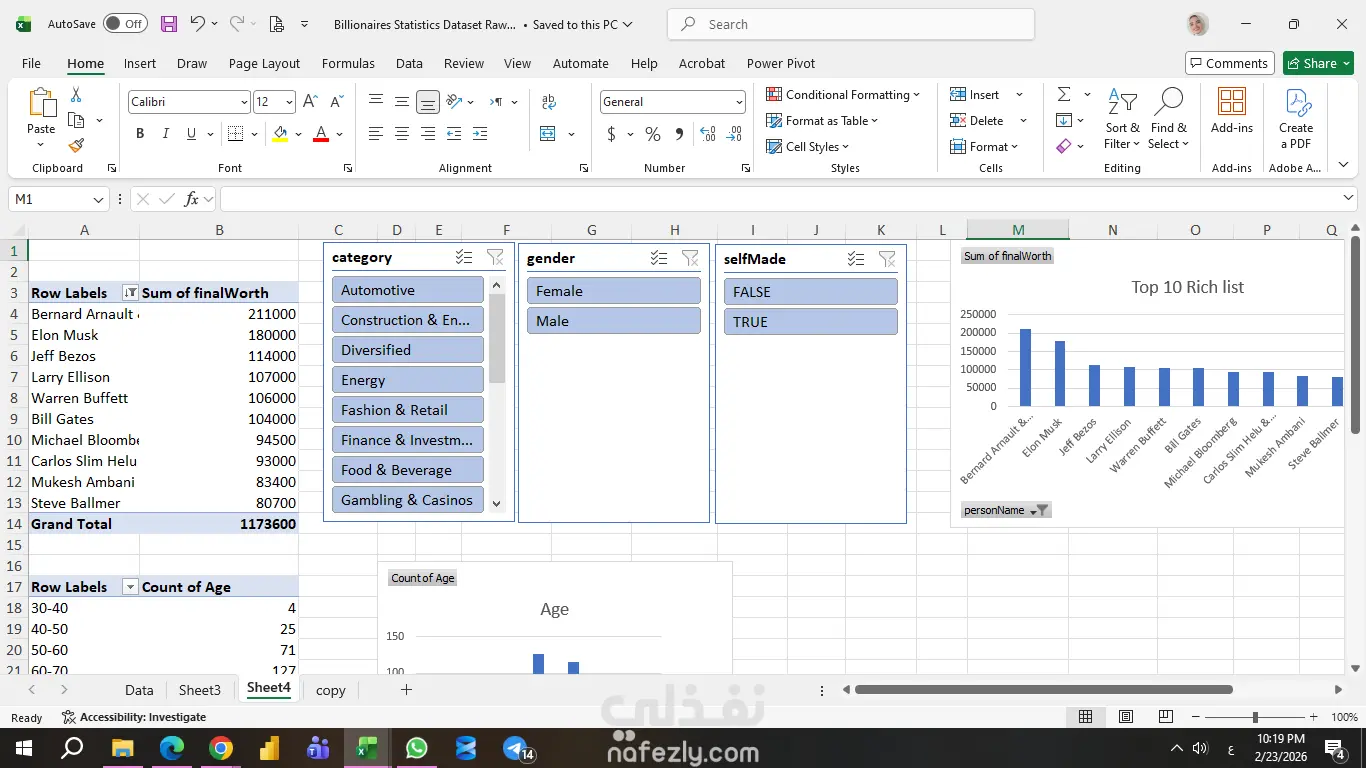Clear filter on the category slicer

tap(495, 257)
